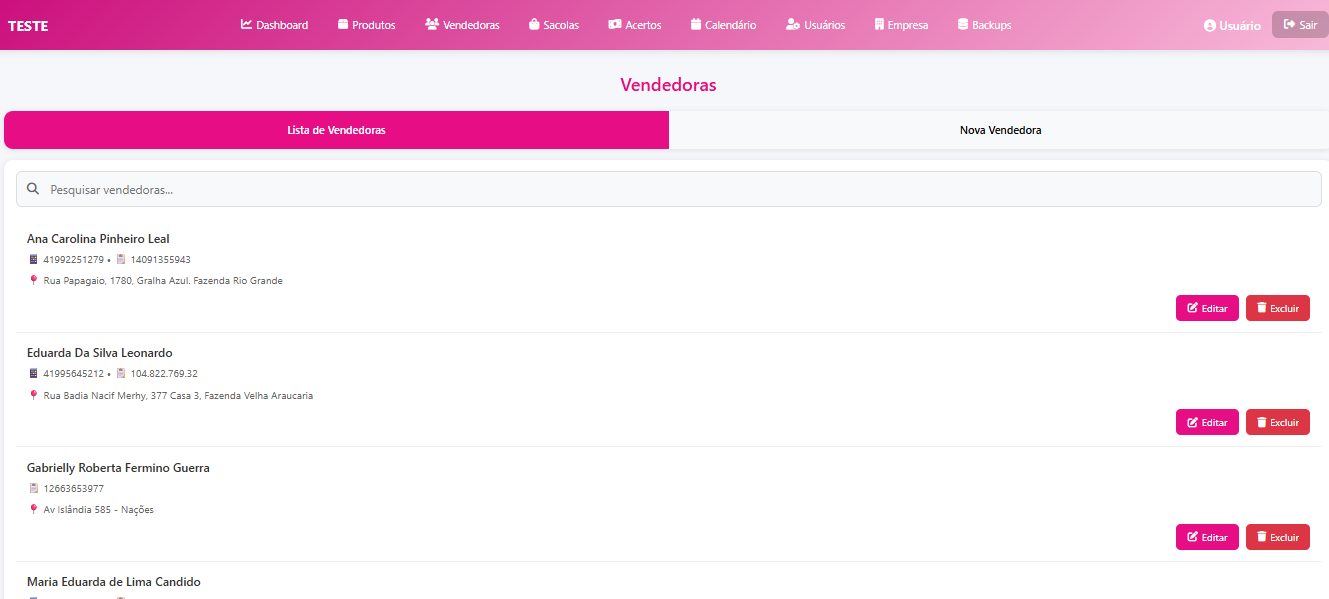The width and height of the screenshot is (1329, 599).
Task: Click the document icon beside 14091355943
Action: click(121, 259)
